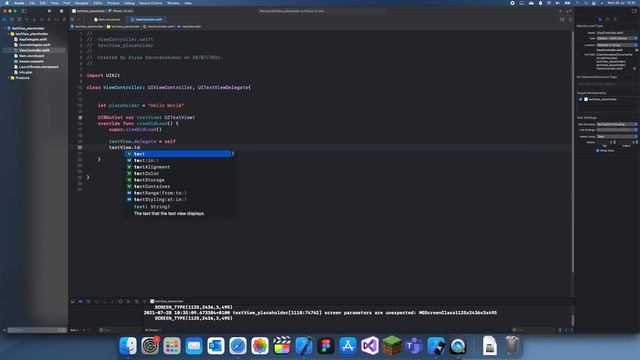Viewport: 640px width, 360px height.
Task: Open the Text Encoding dropdown
Action: 617,124
